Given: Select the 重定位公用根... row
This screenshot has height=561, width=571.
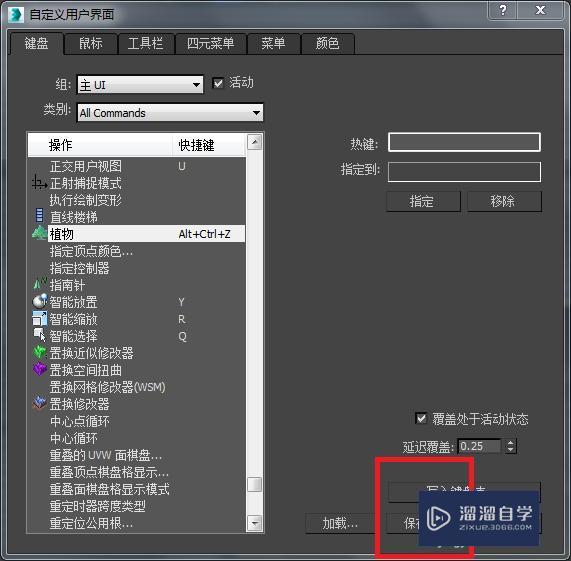Looking at the screenshot, I should 137,523.
